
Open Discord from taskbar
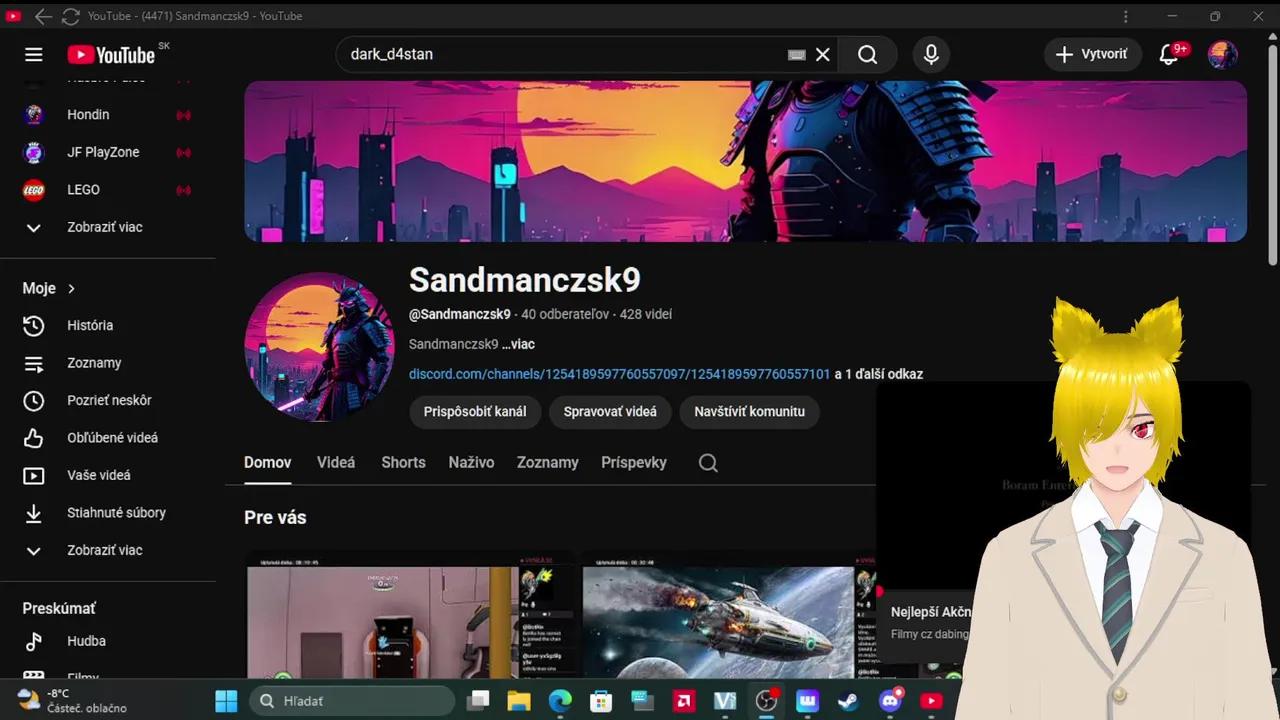tap(890, 701)
